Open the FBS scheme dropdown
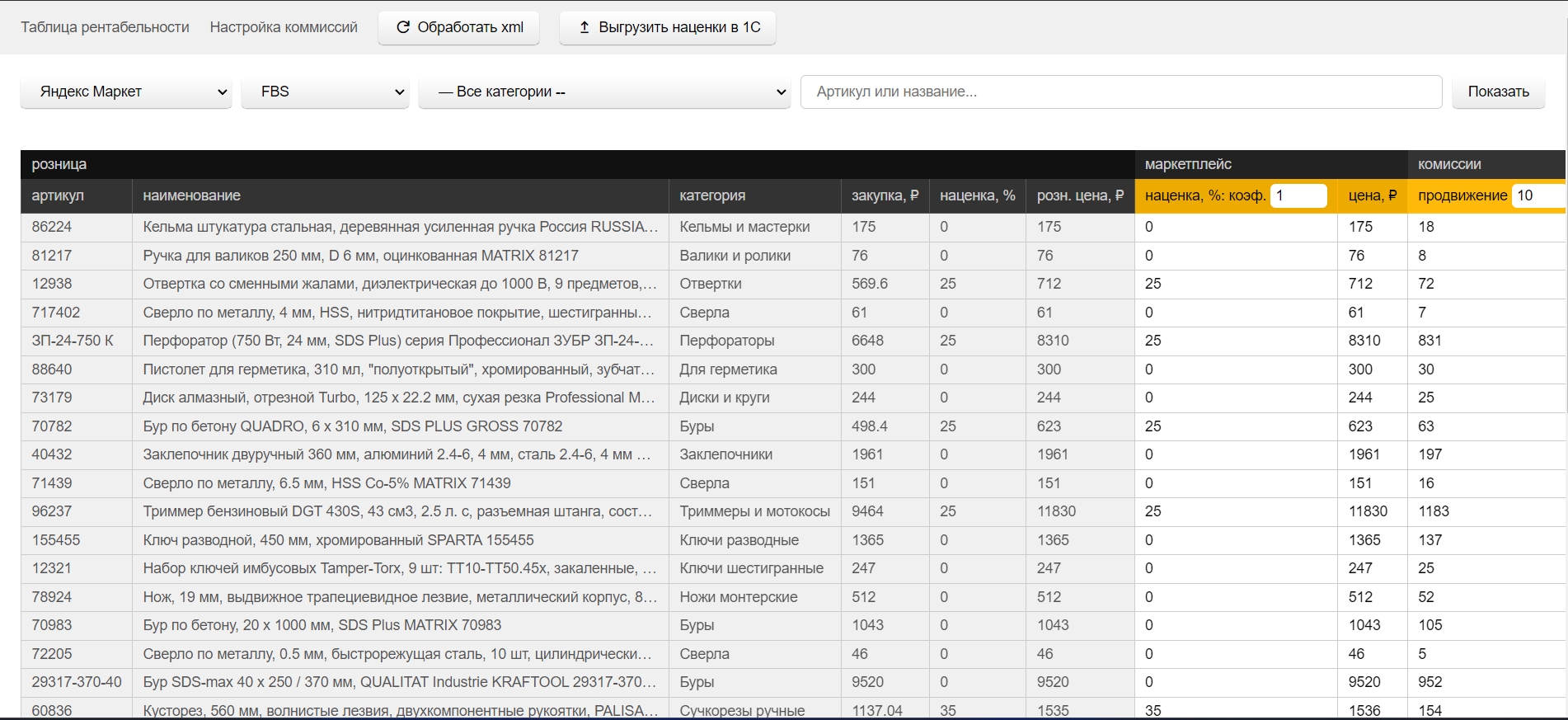Image resolution: width=1568 pixels, height=720 pixels. coord(326,92)
